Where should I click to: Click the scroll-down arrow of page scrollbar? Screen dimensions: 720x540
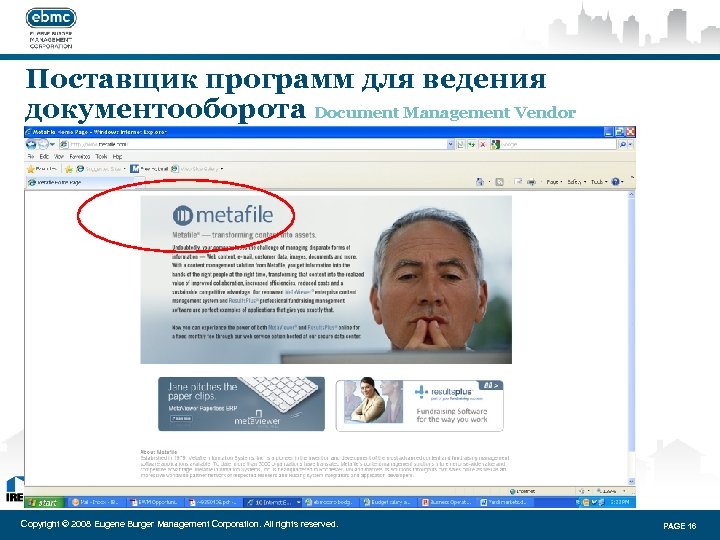(631, 481)
